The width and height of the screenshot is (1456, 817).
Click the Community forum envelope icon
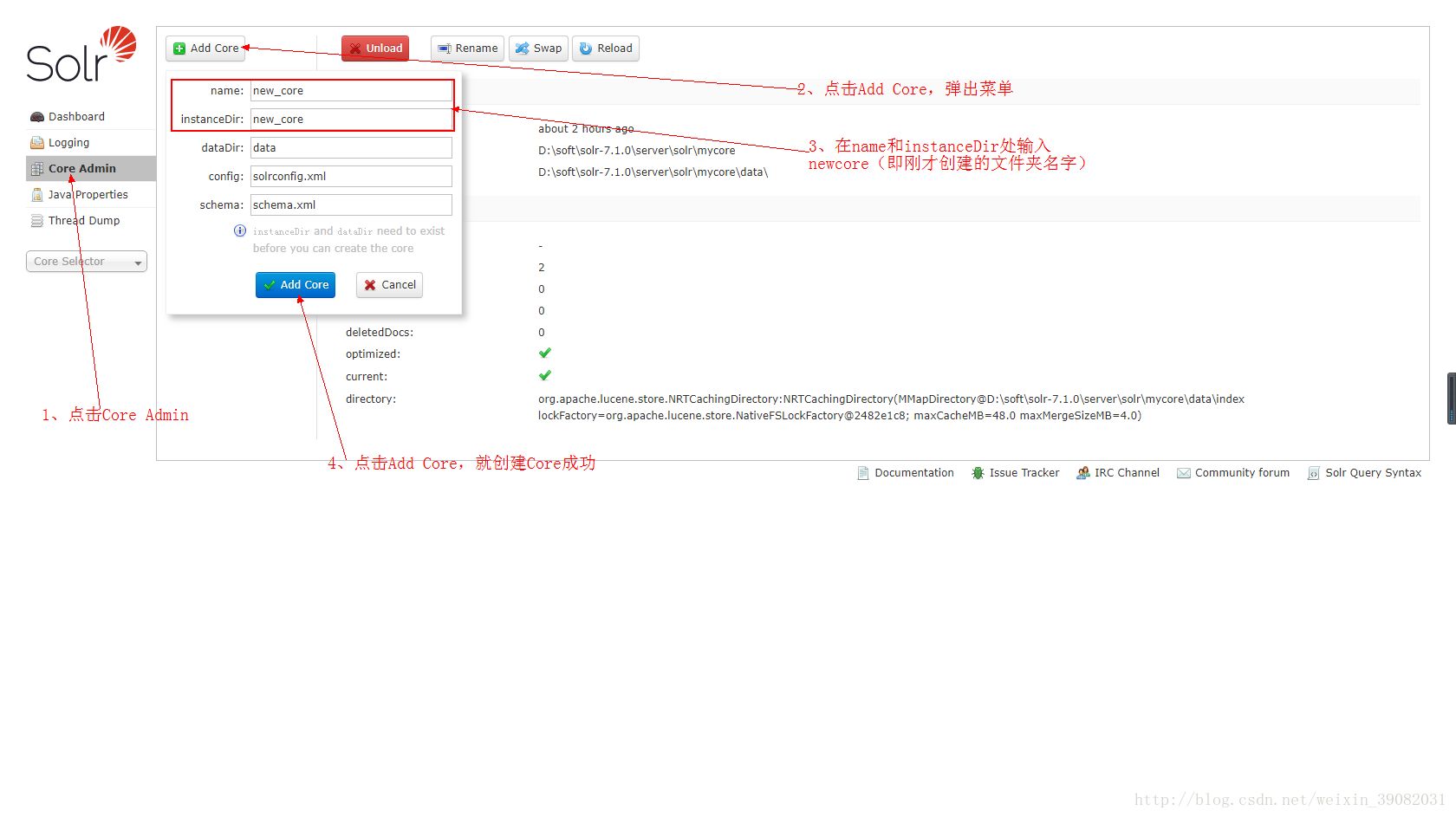coord(1183,473)
